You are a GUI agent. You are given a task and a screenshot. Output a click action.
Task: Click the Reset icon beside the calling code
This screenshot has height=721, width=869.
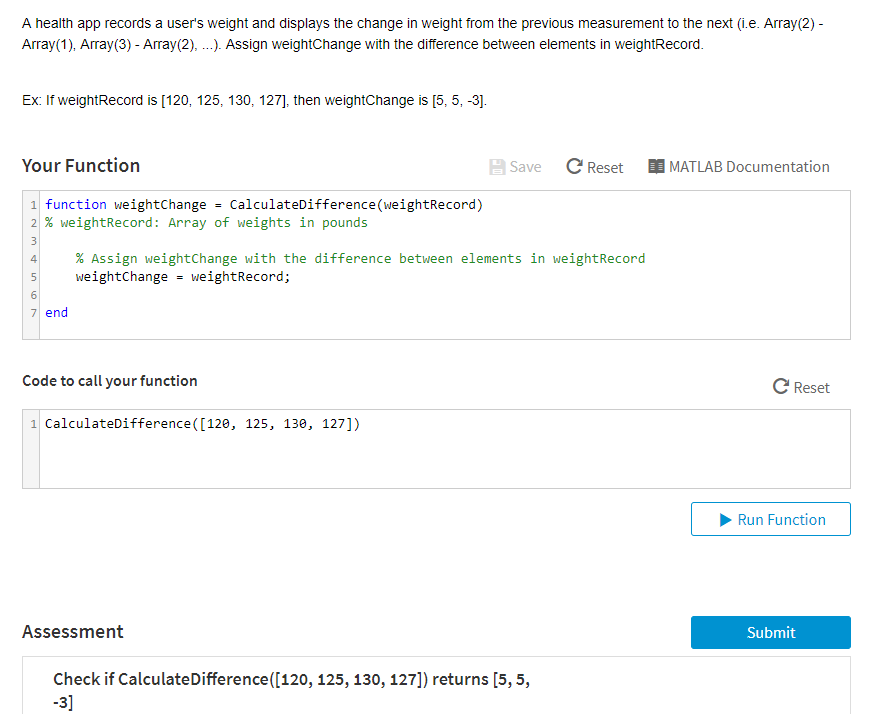(779, 387)
